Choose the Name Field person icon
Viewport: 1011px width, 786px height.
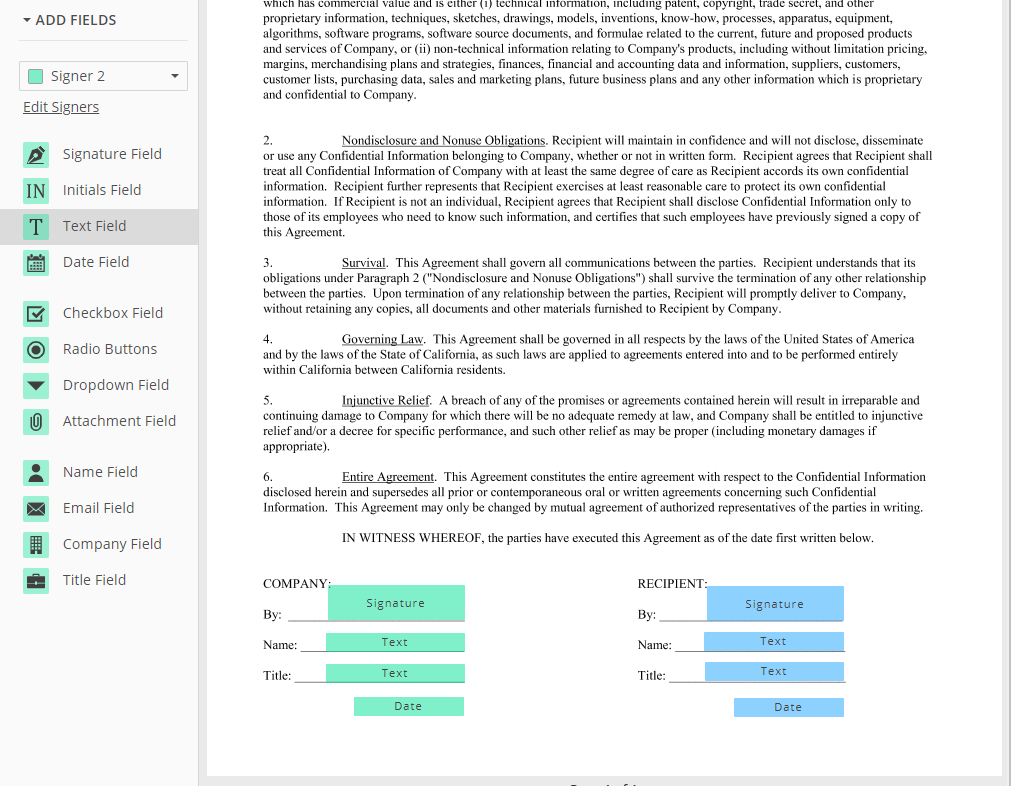pos(36,473)
